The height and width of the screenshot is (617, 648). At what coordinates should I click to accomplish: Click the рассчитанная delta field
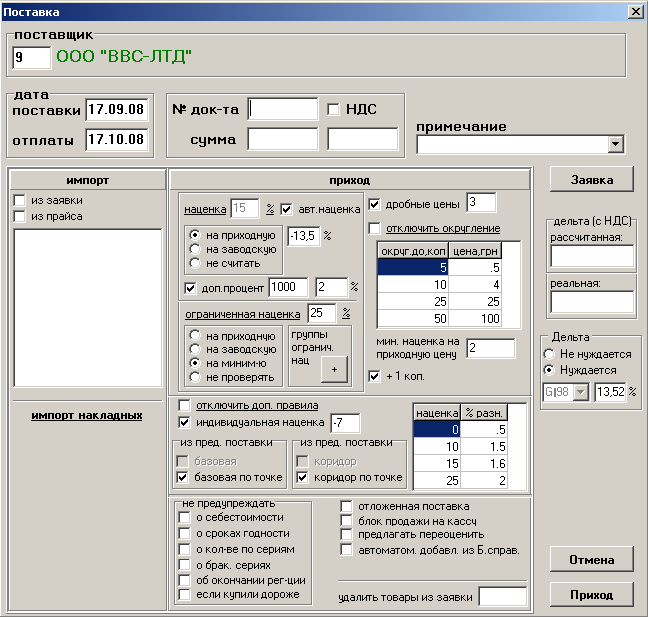(592, 256)
